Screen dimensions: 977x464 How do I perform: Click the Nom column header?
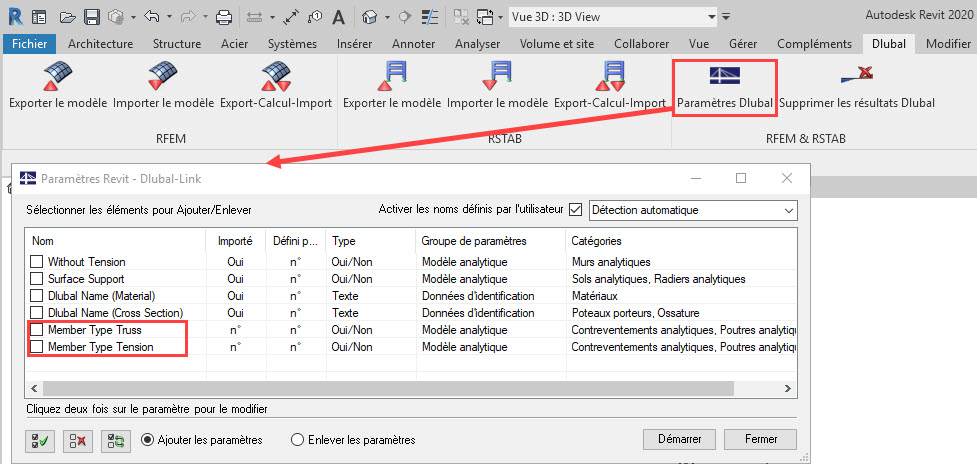pyautogui.click(x=116, y=241)
